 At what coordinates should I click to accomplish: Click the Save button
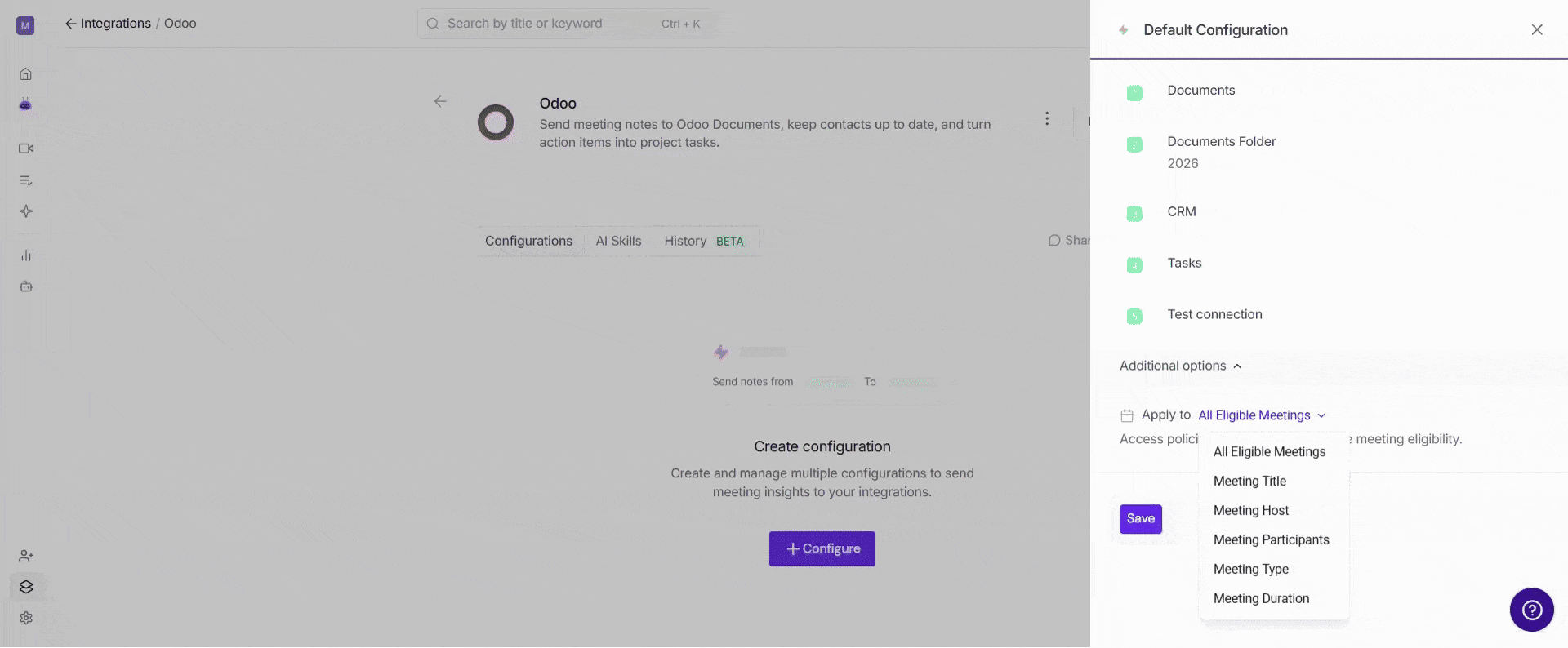1141,519
